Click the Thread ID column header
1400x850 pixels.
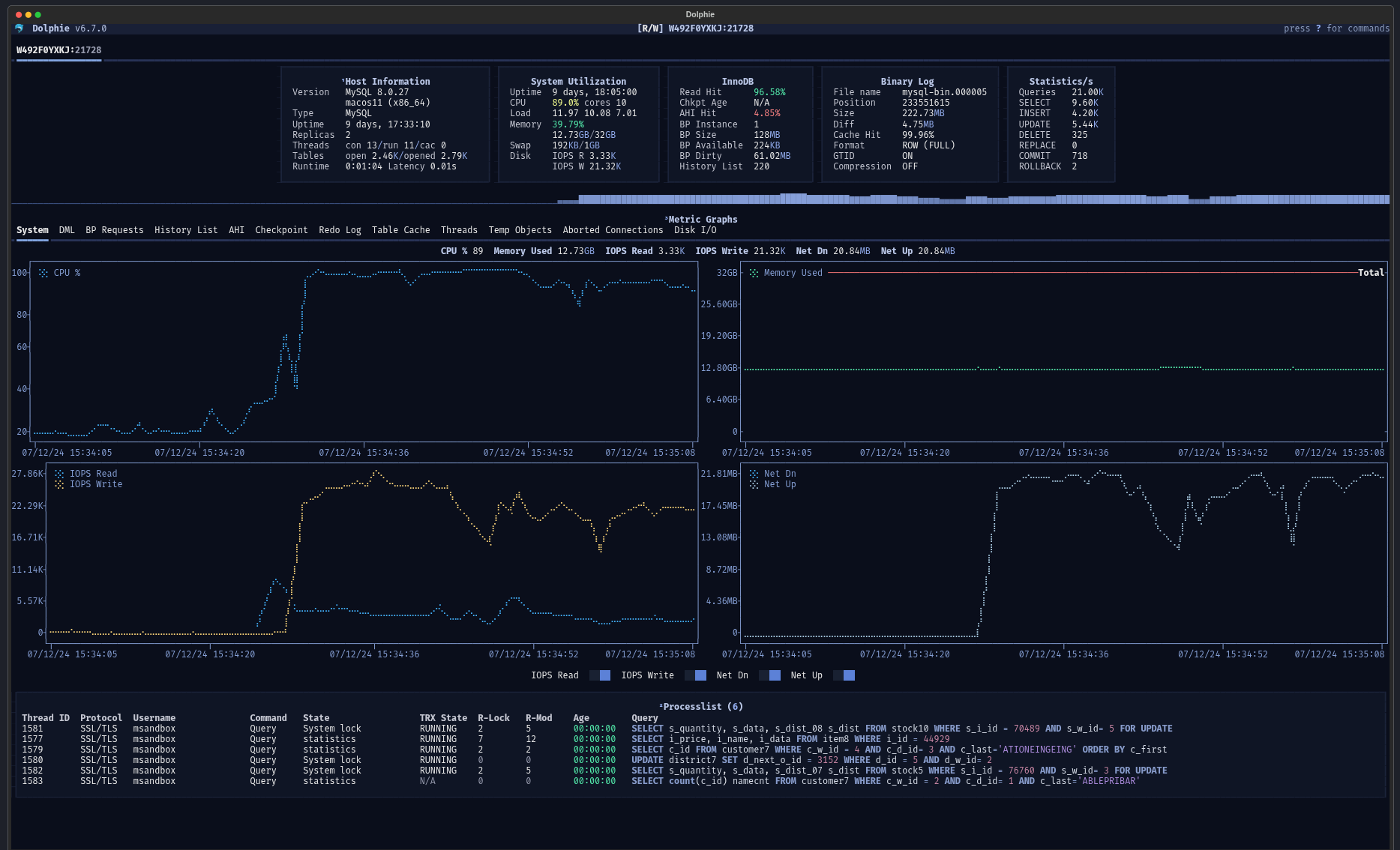click(x=46, y=718)
